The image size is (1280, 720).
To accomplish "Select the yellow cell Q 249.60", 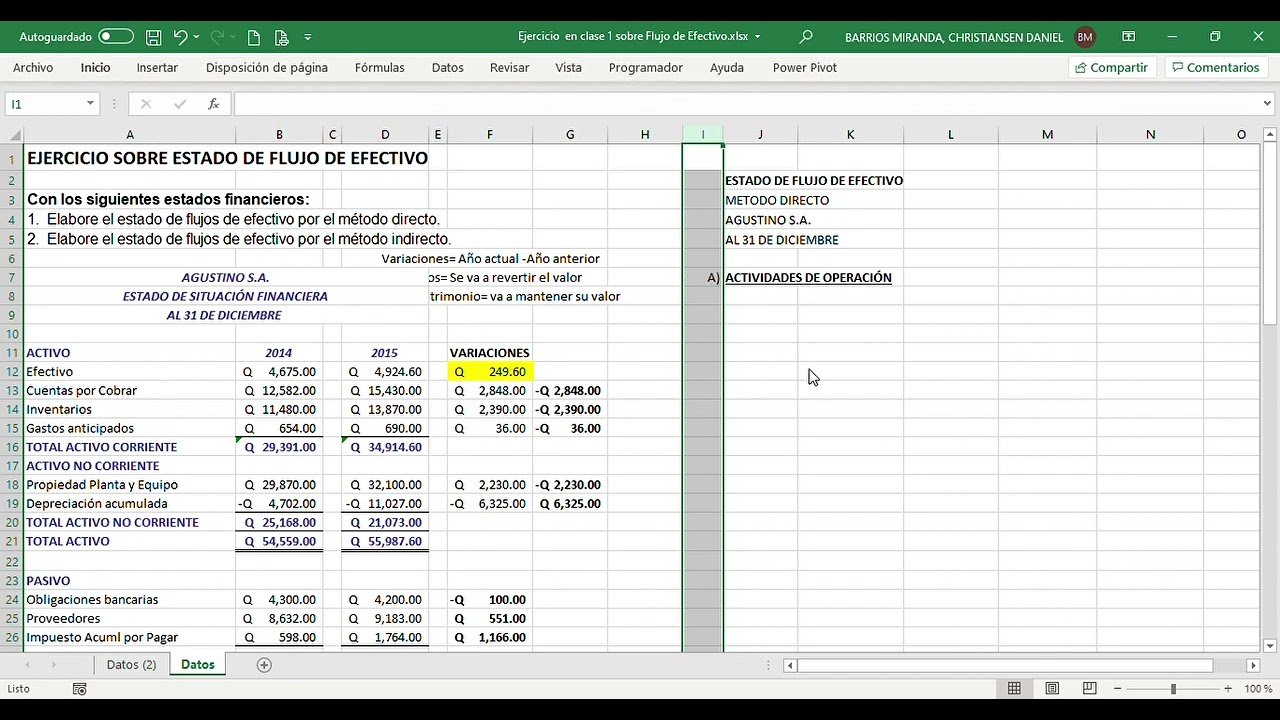I will coord(490,372).
